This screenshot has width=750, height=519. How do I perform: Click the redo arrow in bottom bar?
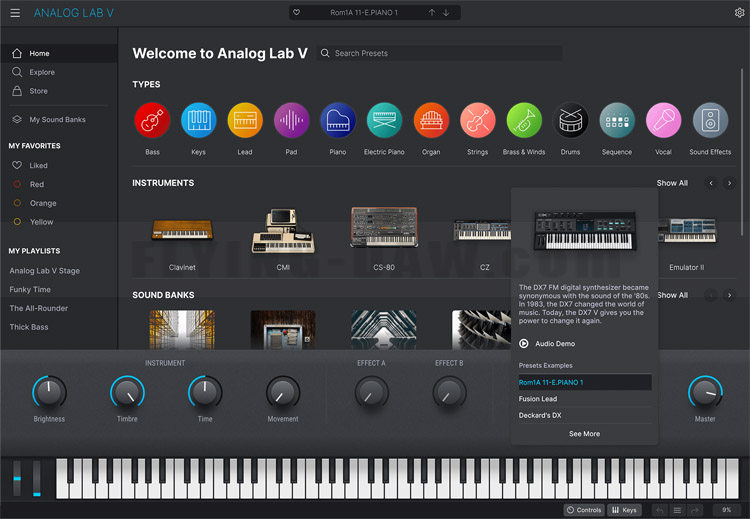click(x=695, y=510)
